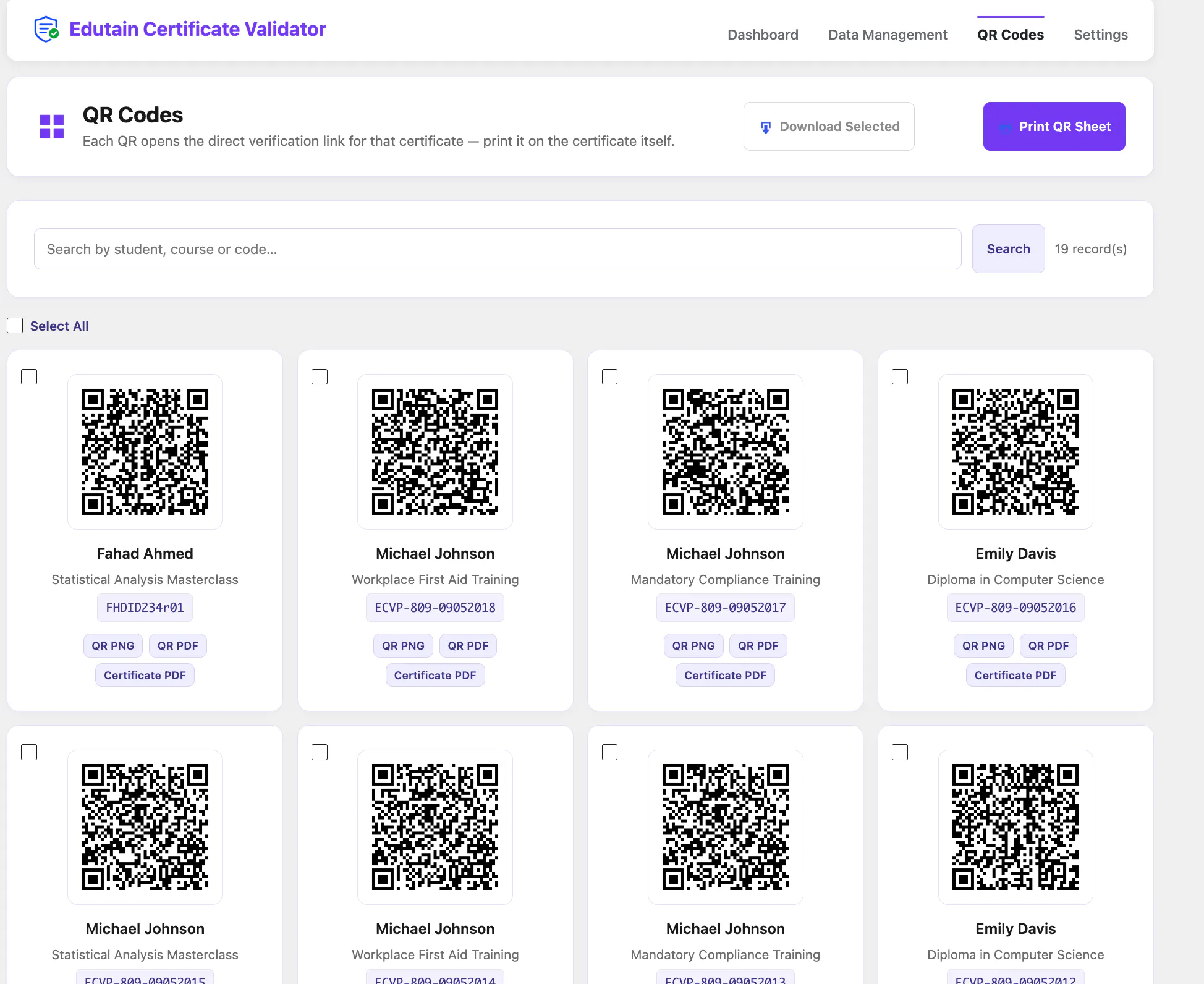Screen dimensions: 1204x984
Task: Open the QR code for ECVP-809-09052016
Action: [x=1015, y=452]
